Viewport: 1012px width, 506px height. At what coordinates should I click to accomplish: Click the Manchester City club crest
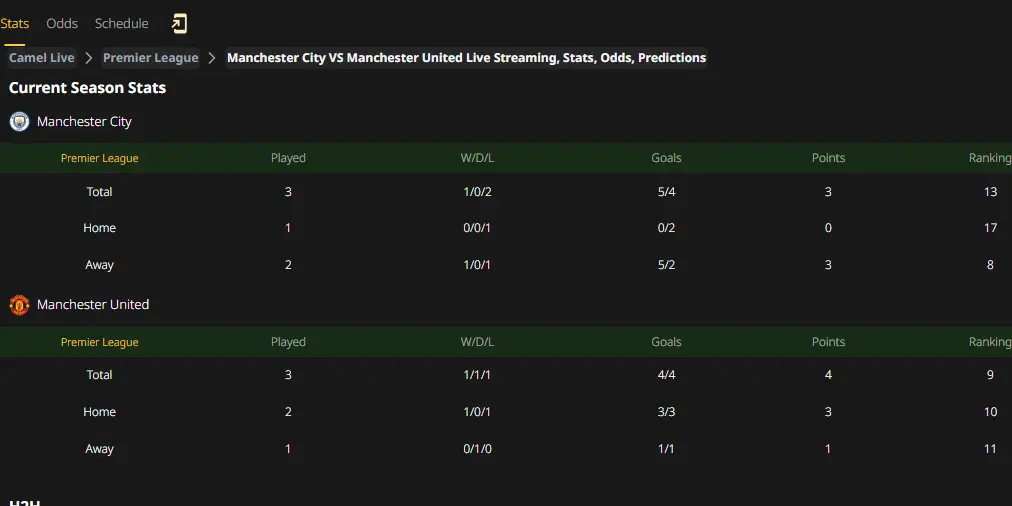pos(19,121)
